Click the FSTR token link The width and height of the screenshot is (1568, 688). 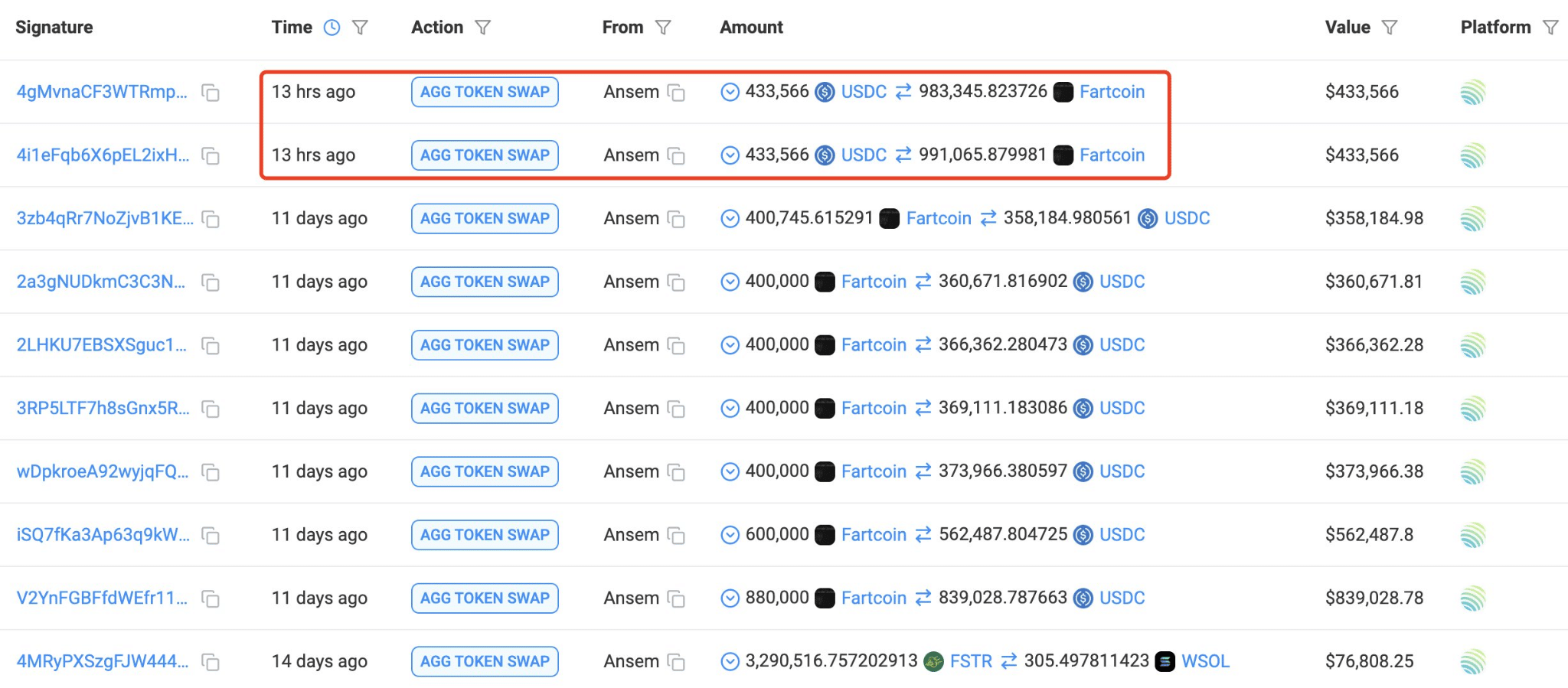coord(971,661)
